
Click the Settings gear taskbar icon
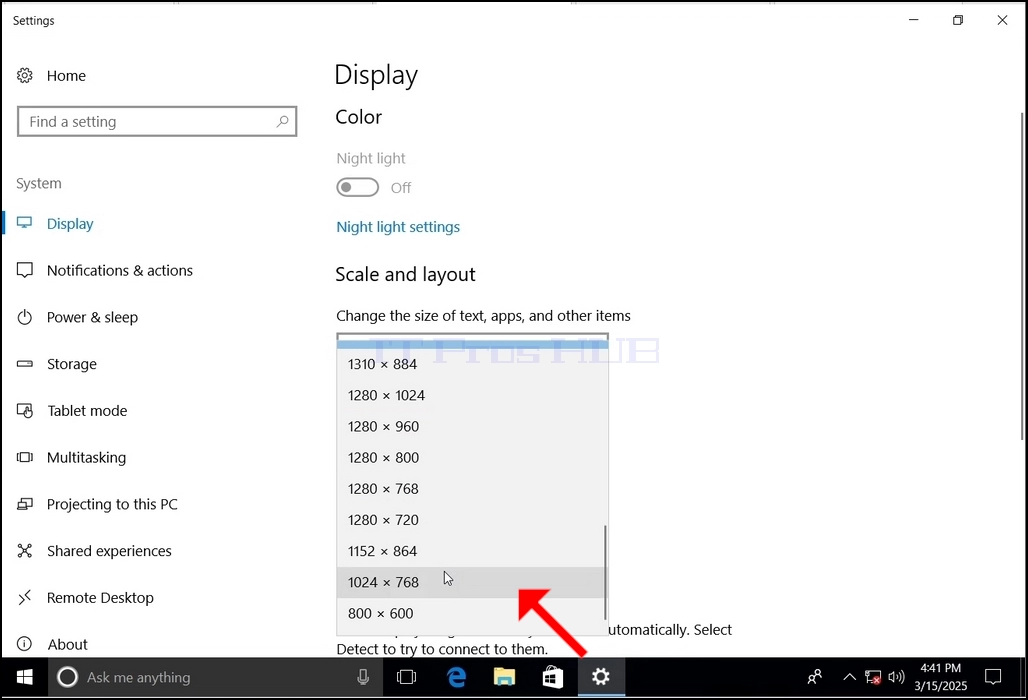click(x=601, y=677)
